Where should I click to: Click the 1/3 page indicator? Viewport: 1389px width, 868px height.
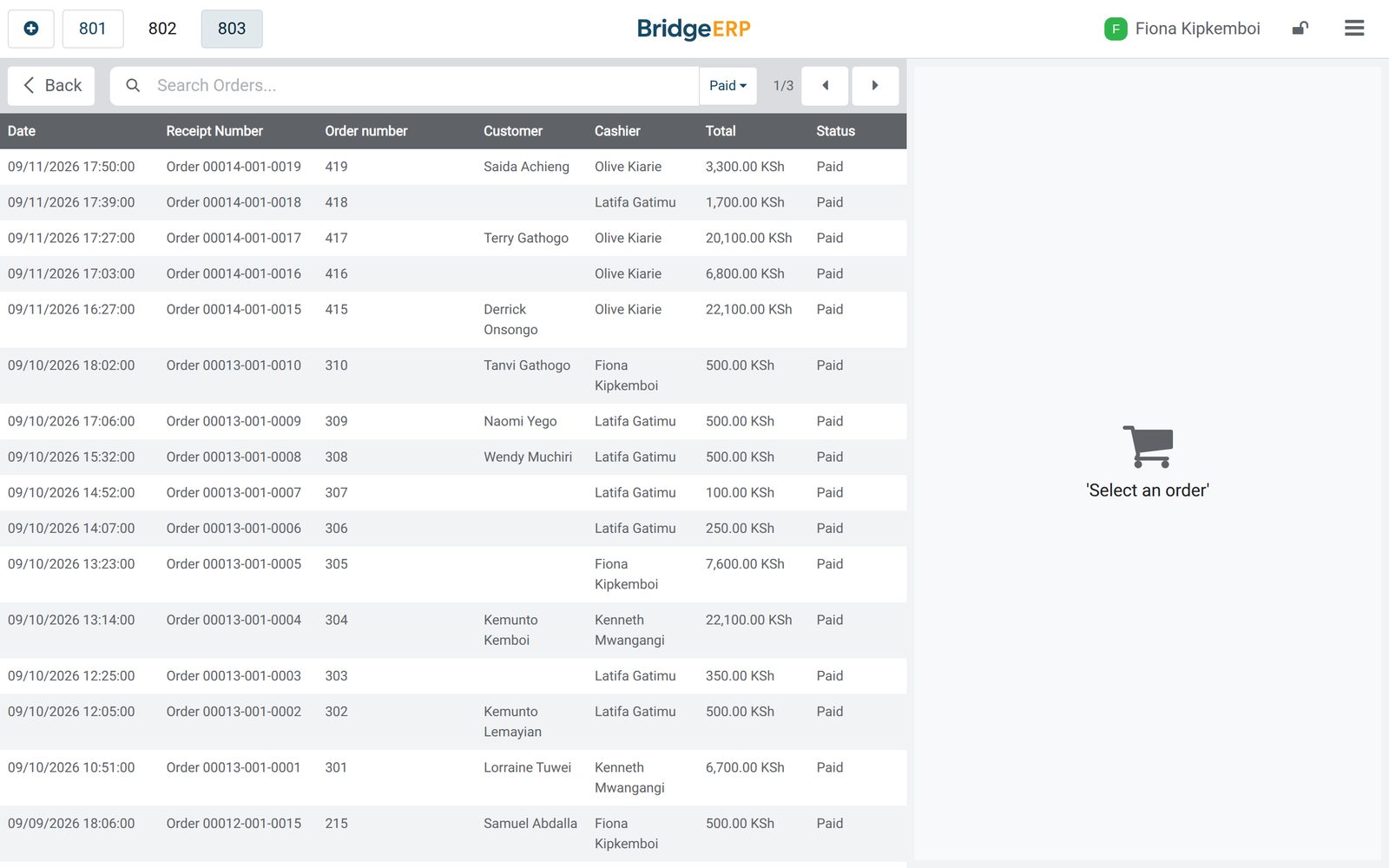[783, 86]
